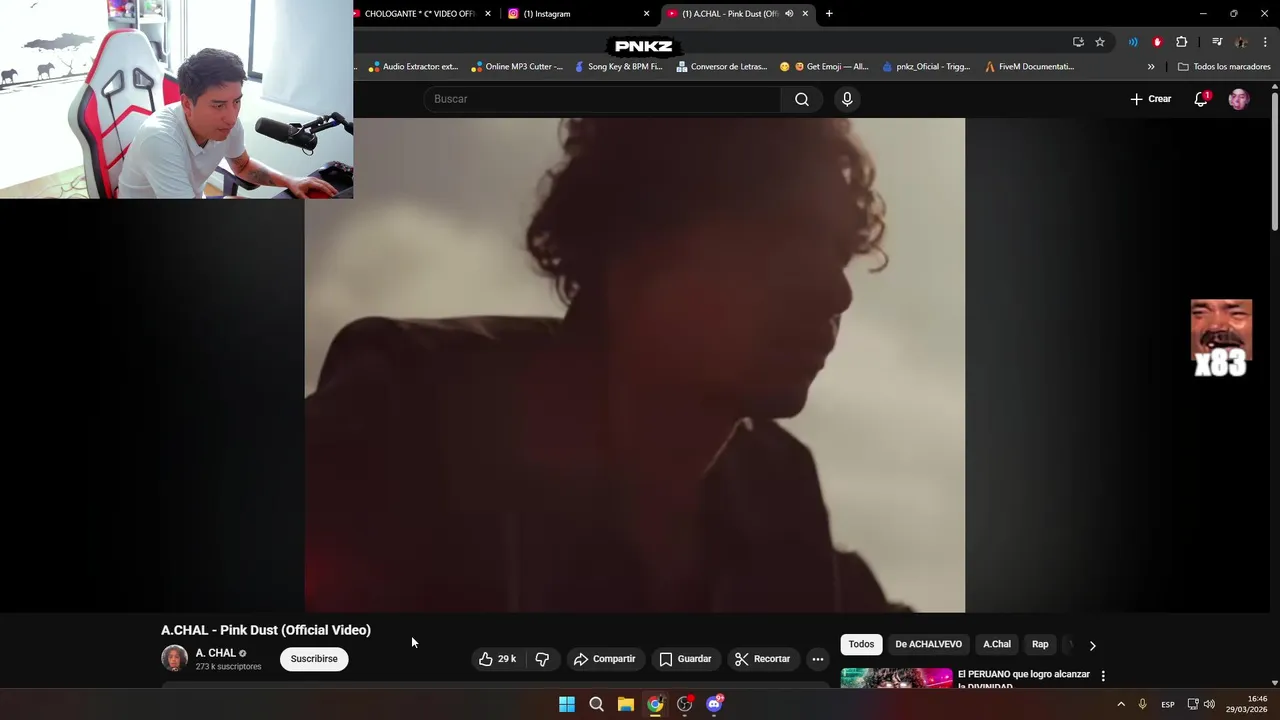Open Chrome profile avatar in toolbar
The image size is (1280, 720).
1241,42
